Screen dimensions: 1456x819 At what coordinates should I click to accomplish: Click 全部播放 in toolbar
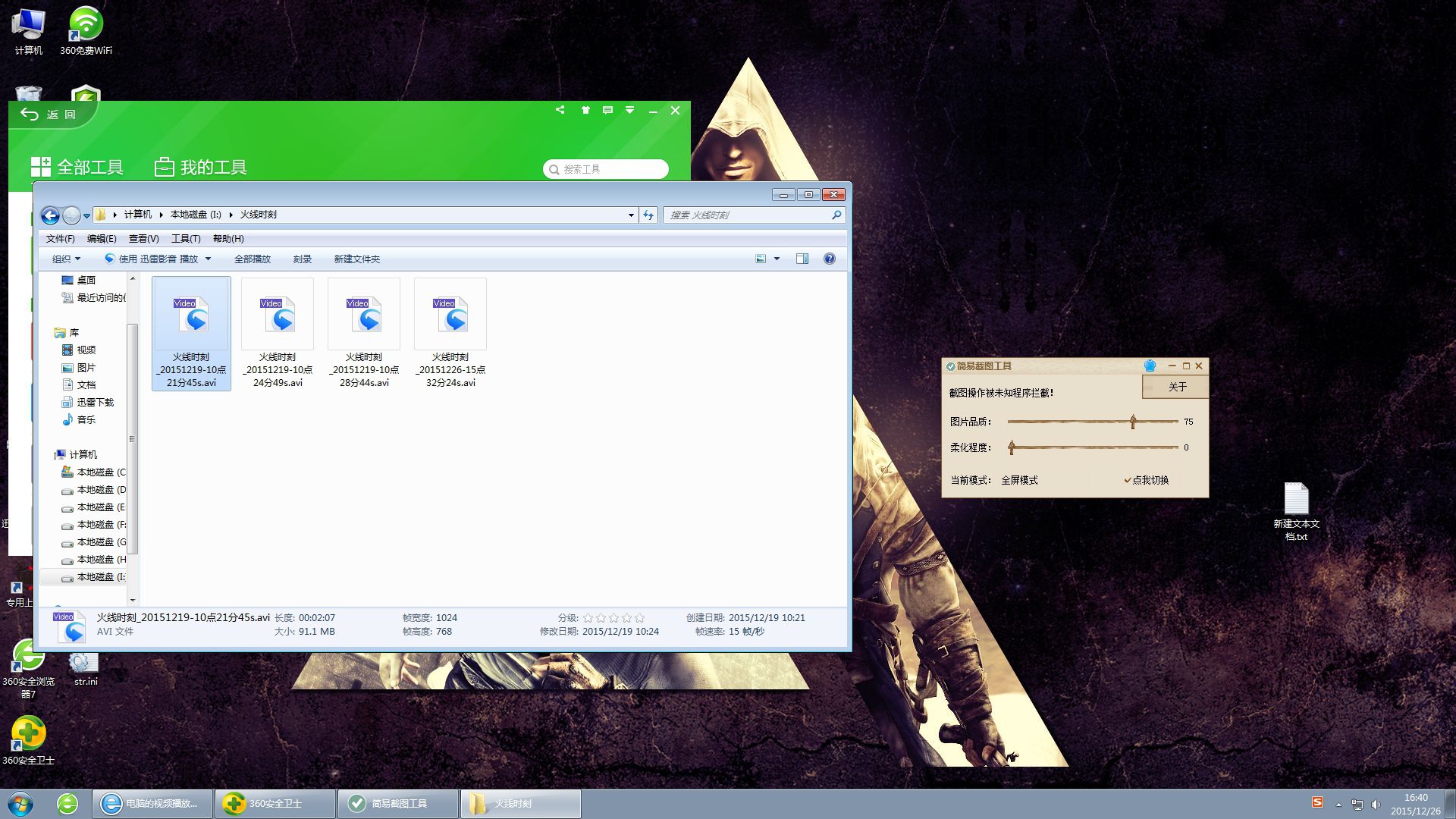coord(253,259)
